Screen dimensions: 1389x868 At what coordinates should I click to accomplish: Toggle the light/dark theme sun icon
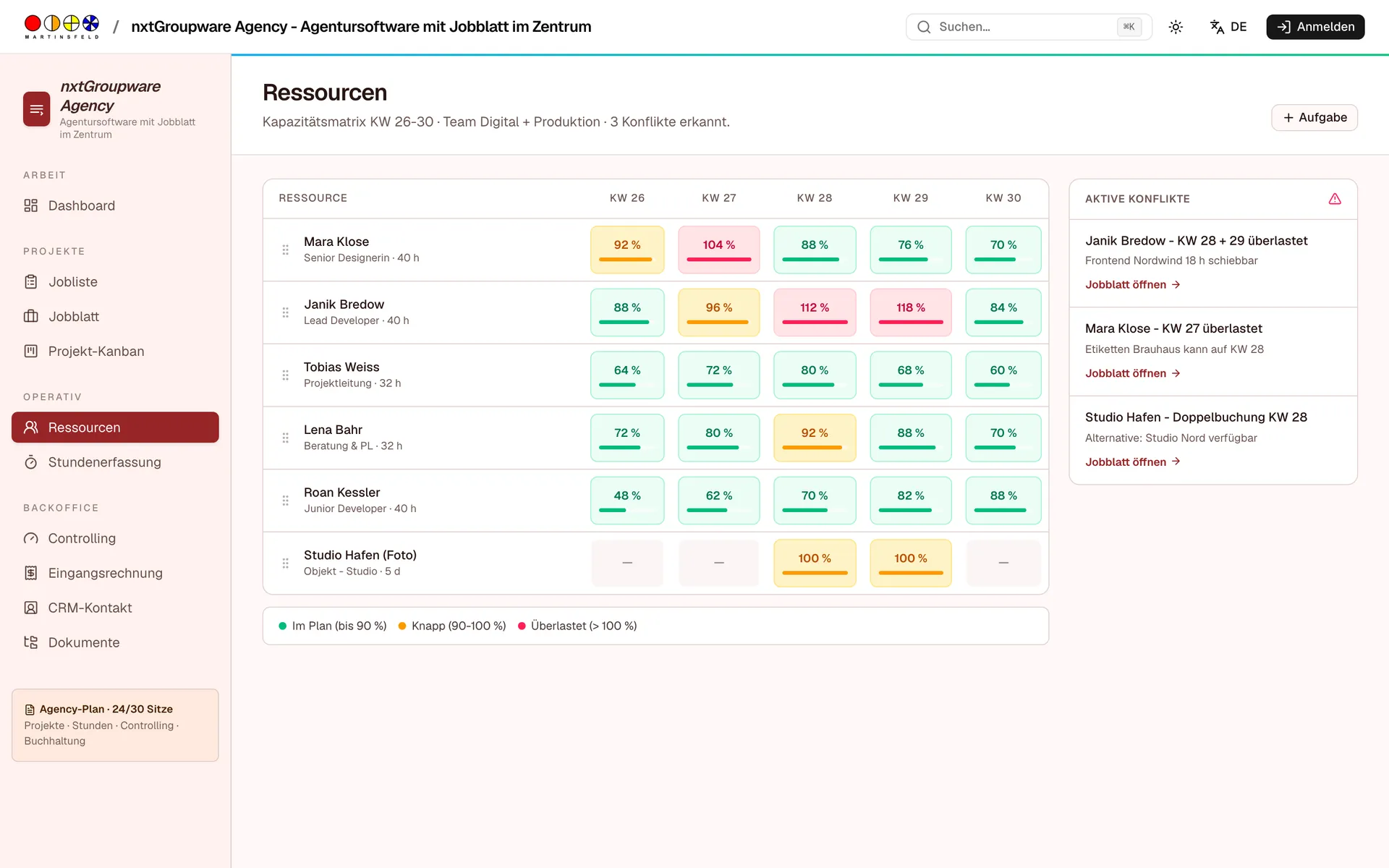[1176, 27]
